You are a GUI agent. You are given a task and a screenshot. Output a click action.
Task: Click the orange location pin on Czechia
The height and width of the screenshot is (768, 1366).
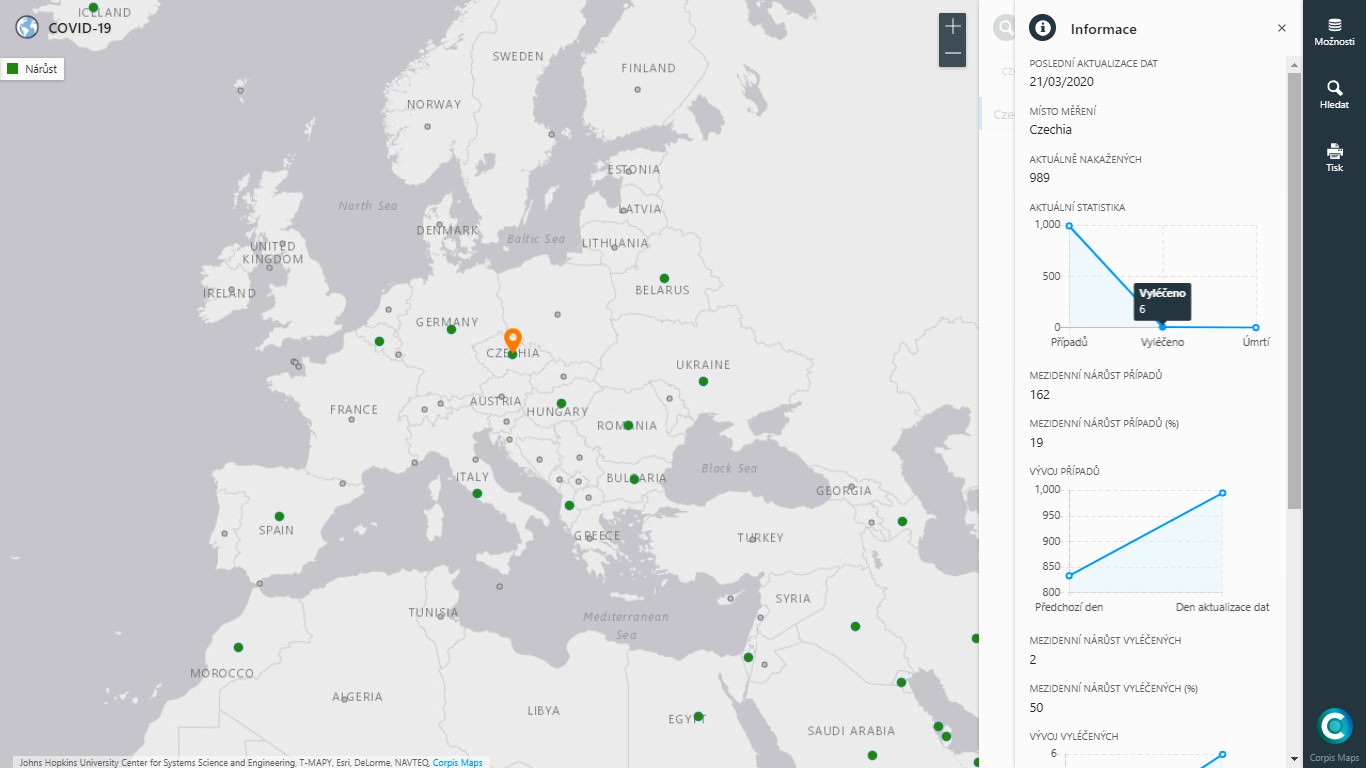pos(512,340)
